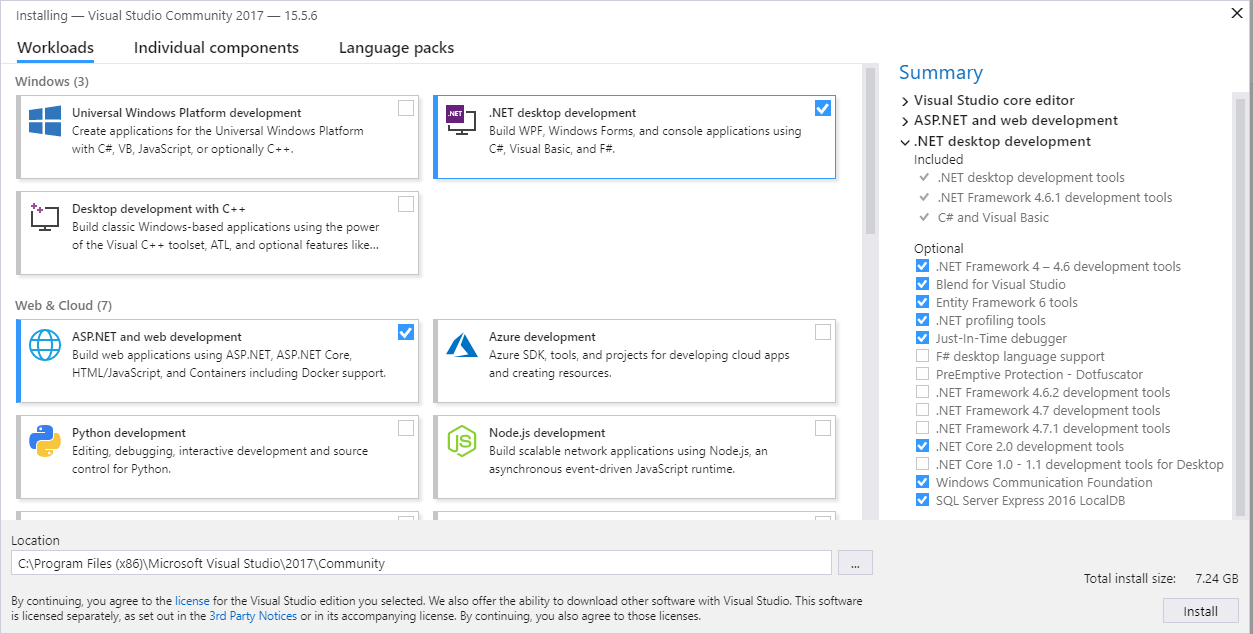Click the Summary panel vertical scrollbar
This screenshot has width=1253, height=634.
coord(1241,307)
